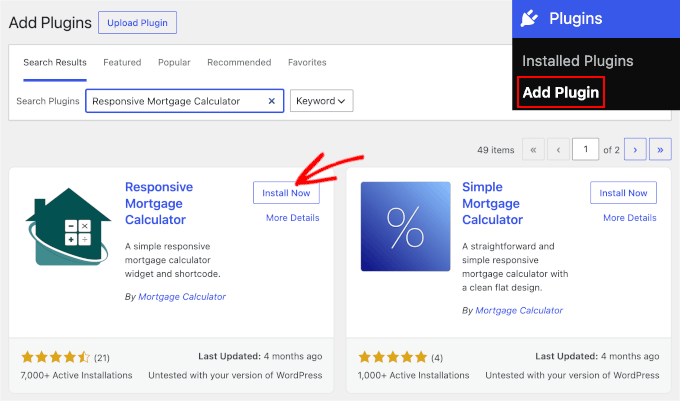
Task: Select Add Plugin in the sidebar menu
Action: click(561, 92)
